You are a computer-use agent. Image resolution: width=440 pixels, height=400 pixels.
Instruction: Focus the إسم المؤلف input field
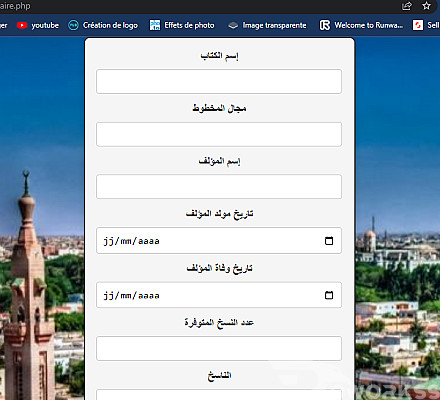click(x=219, y=187)
